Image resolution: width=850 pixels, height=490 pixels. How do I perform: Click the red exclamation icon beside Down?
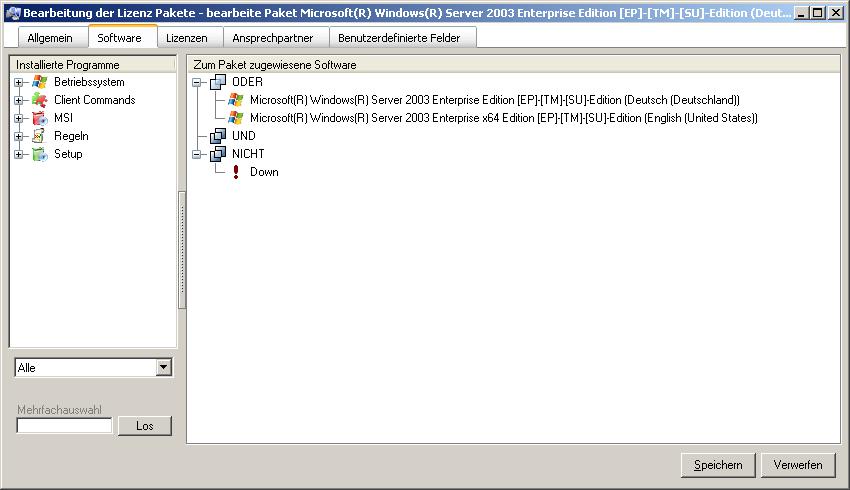pos(236,172)
